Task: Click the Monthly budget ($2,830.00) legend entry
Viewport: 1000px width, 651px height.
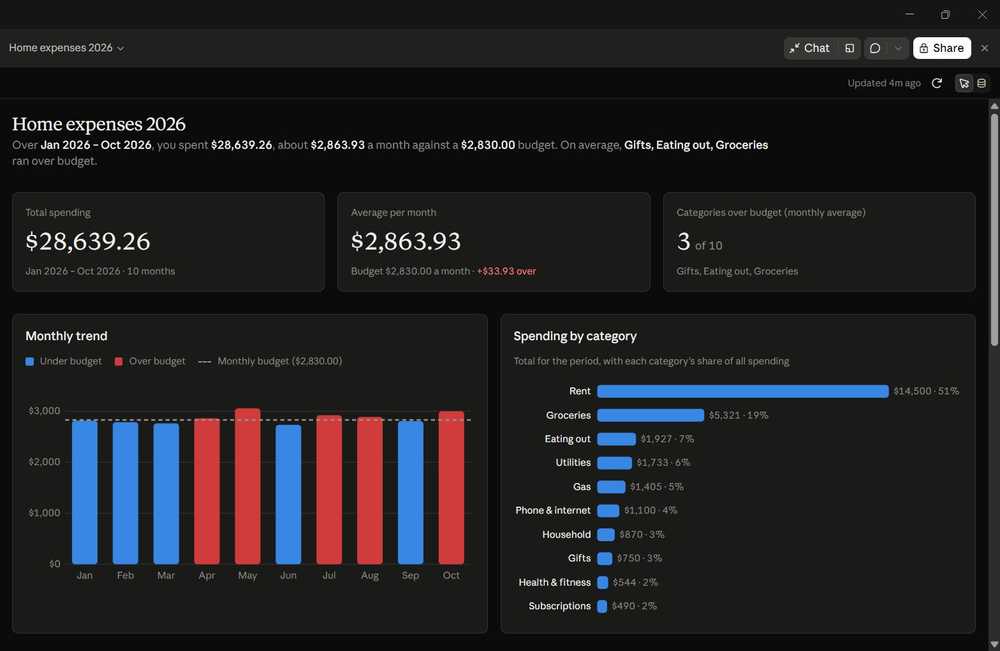Action: pos(270,361)
